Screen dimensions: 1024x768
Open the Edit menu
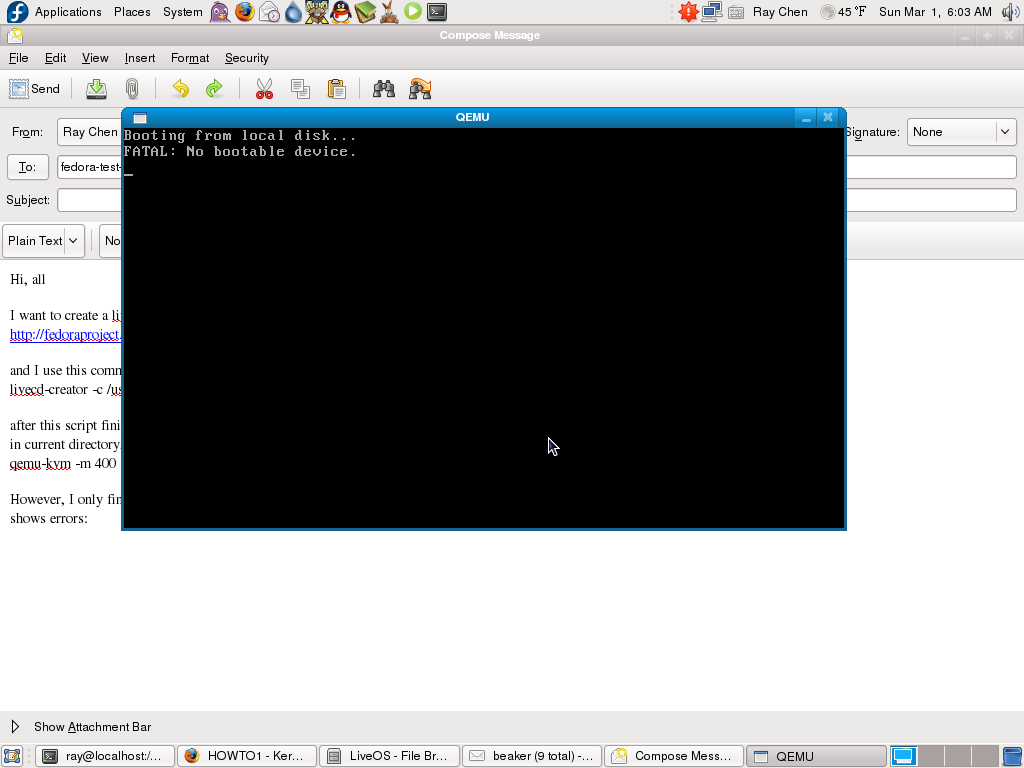(56, 58)
